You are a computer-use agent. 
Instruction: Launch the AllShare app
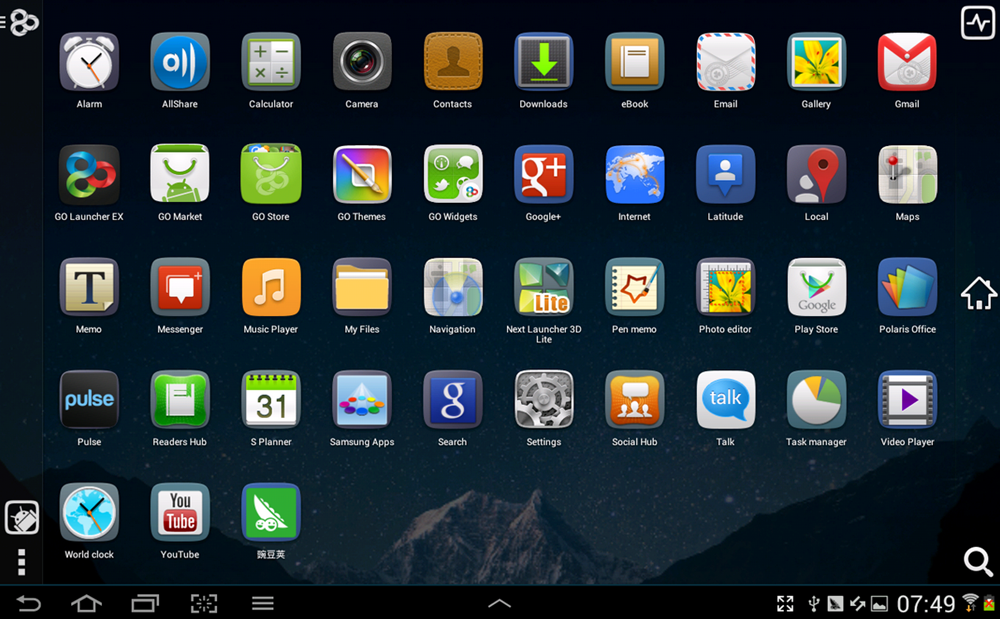click(180, 63)
